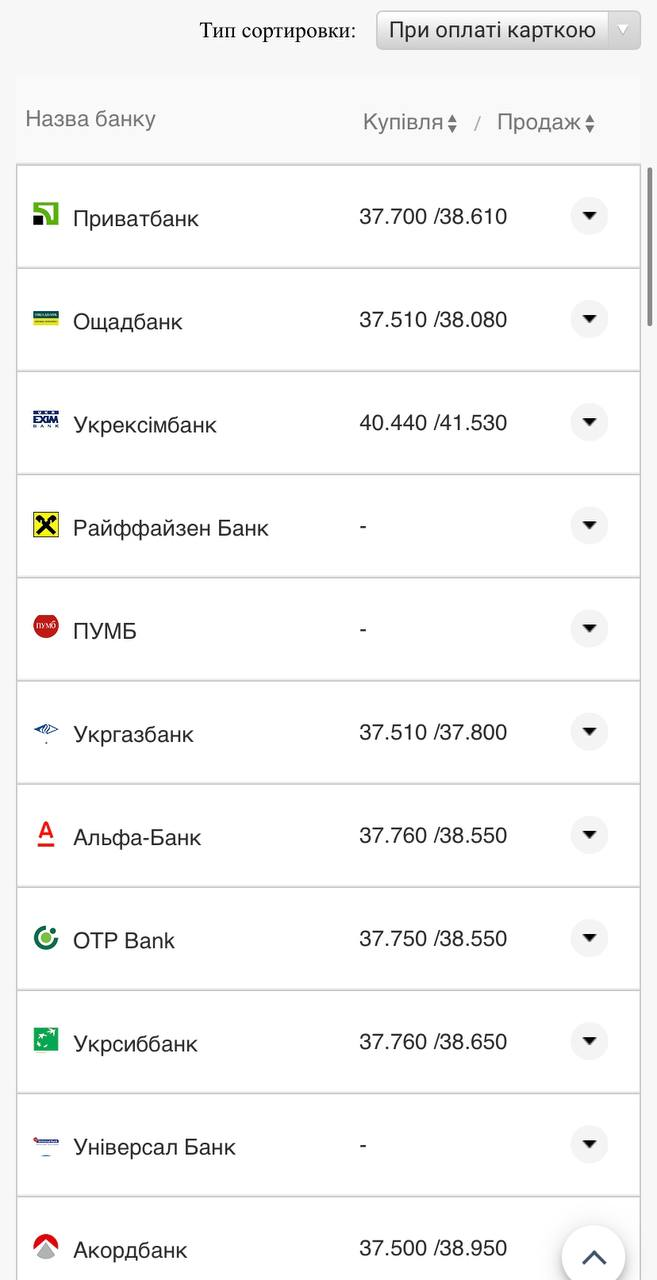
Task: Click the Укрексімбанк EXIM logo
Action: [46, 421]
